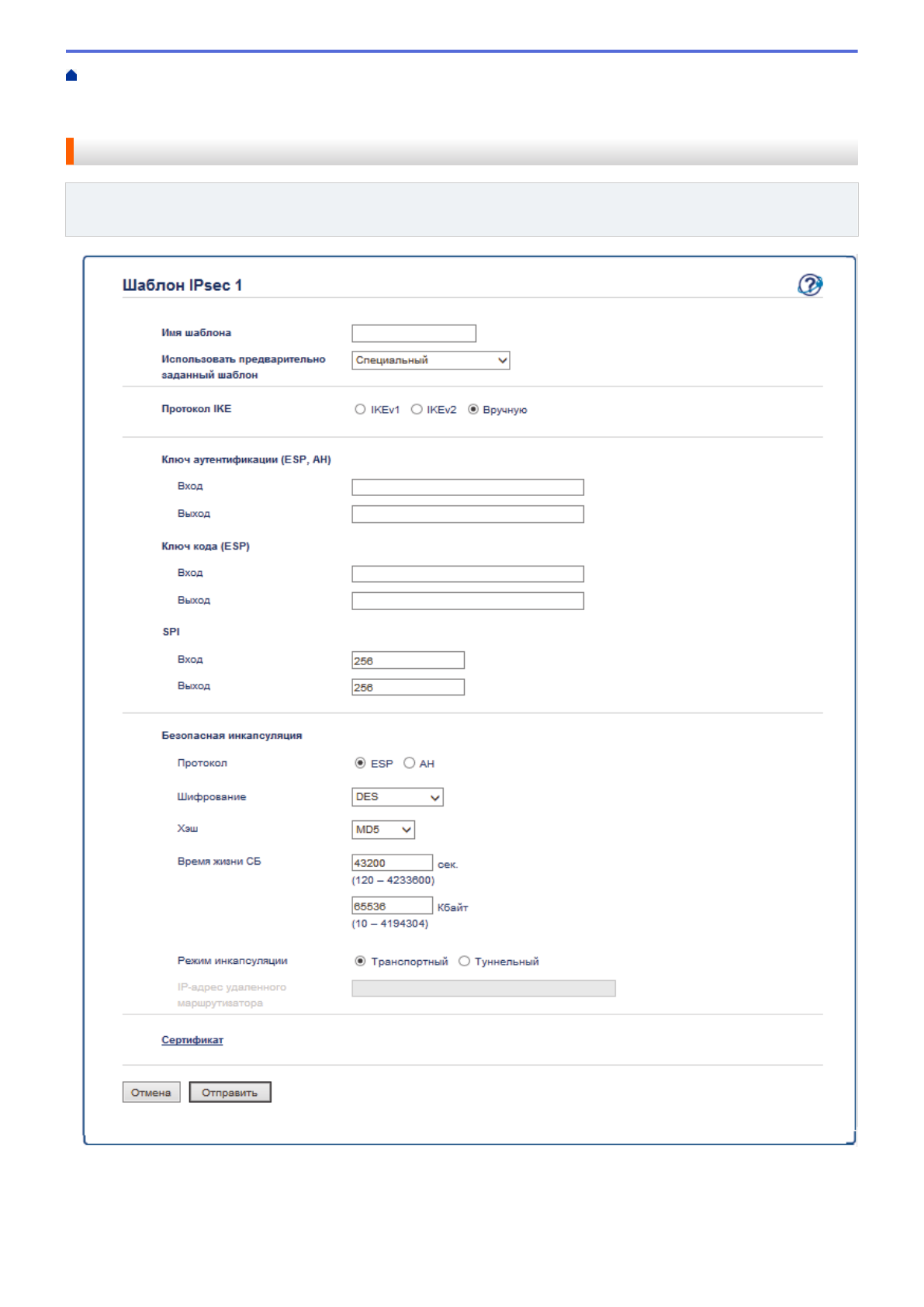
Task: Select the IKEv1 protocol radio button
Action: click(360, 410)
